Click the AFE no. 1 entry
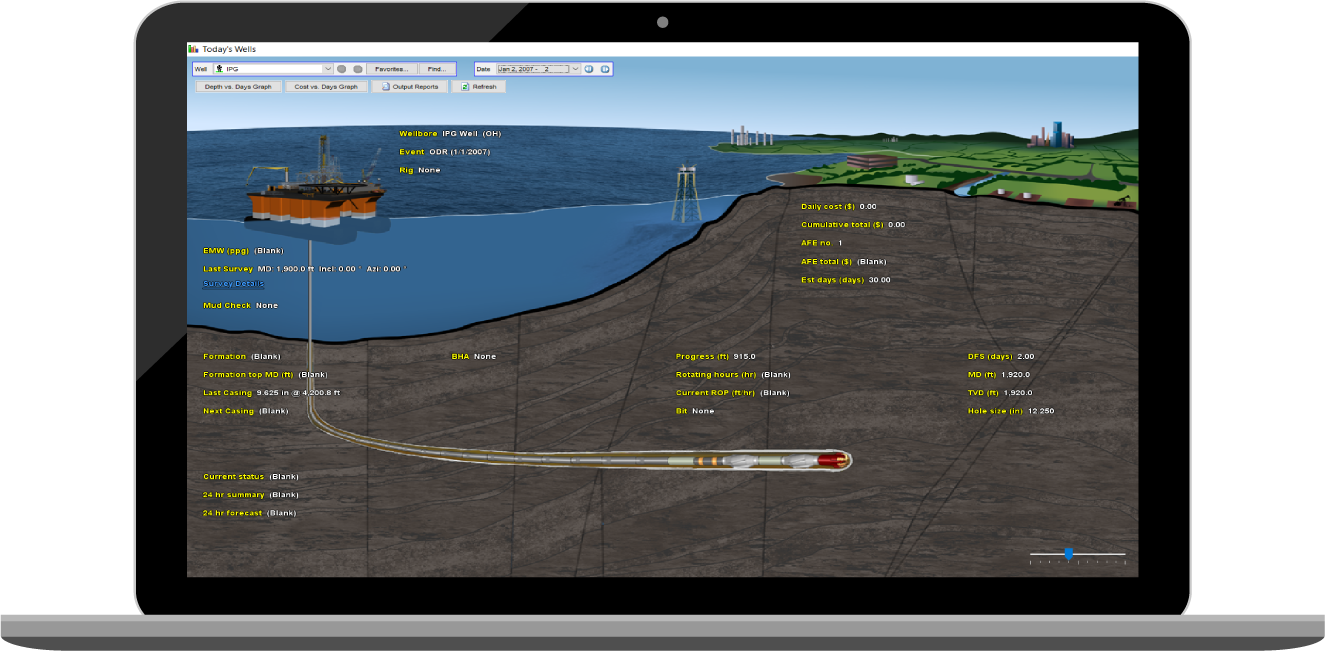The image size is (1325, 651). pos(822,243)
